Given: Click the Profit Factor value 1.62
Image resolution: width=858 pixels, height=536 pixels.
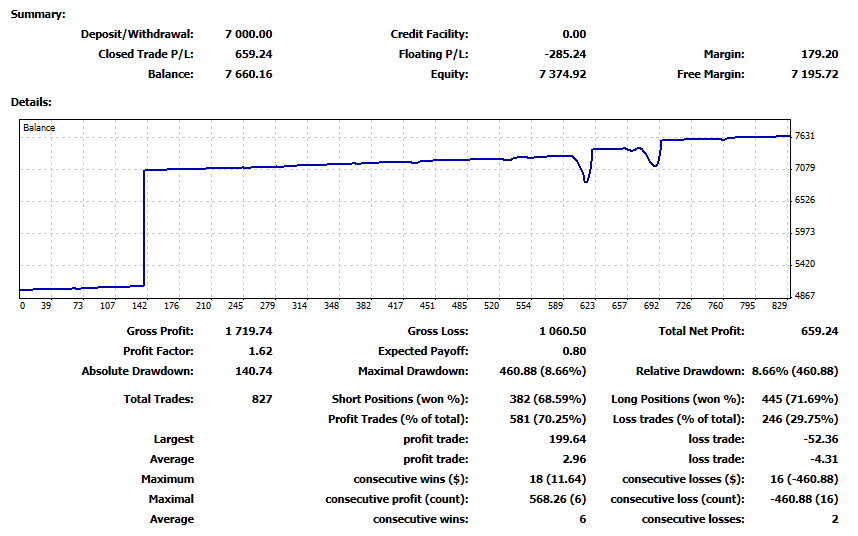Looking at the screenshot, I should point(260,351).
